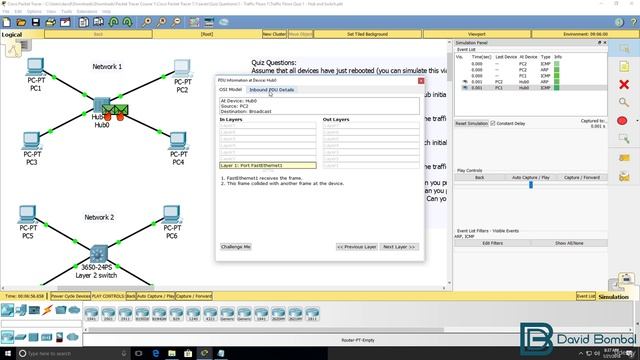Toggle visibility eye for PC2 Hub0 ARP event
This screenshot has width=640, height=360.
(464, 82)
